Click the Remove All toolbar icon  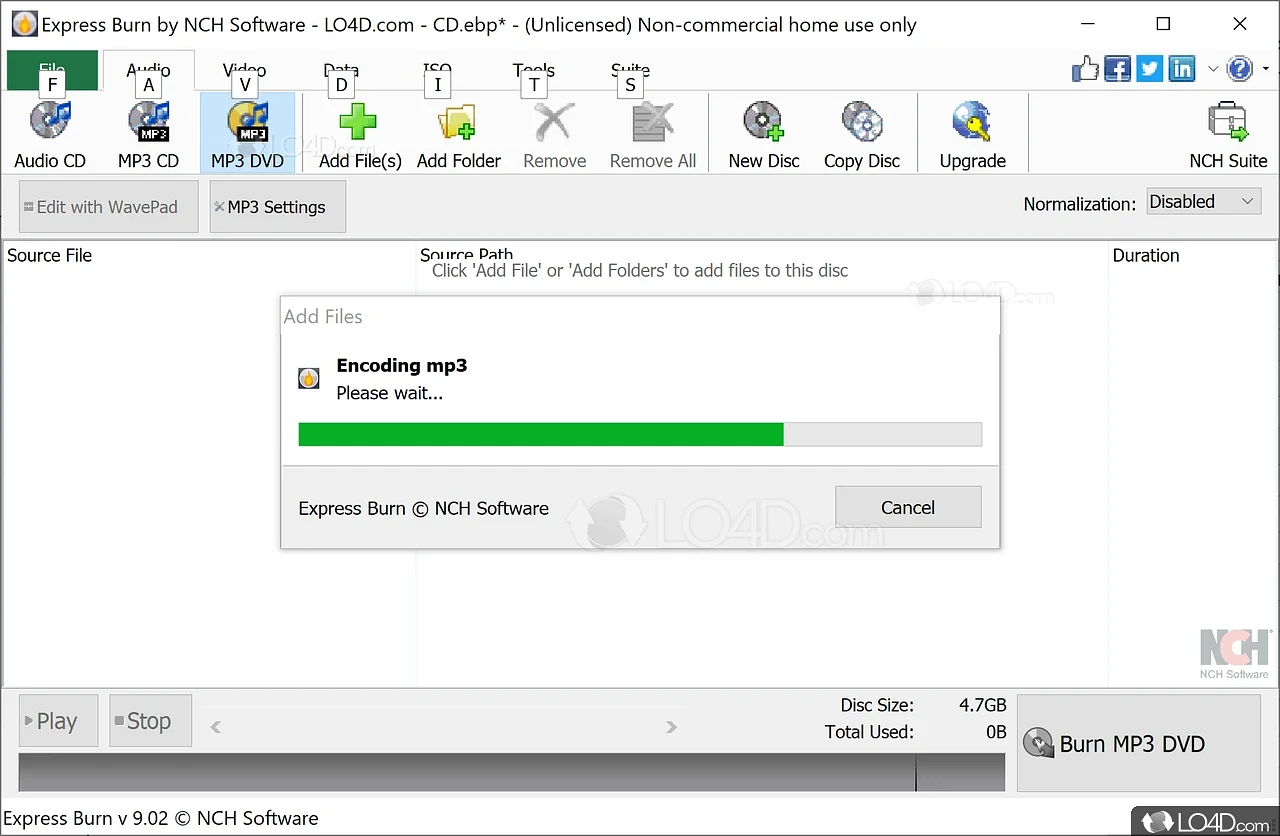[x=653, y=133]
